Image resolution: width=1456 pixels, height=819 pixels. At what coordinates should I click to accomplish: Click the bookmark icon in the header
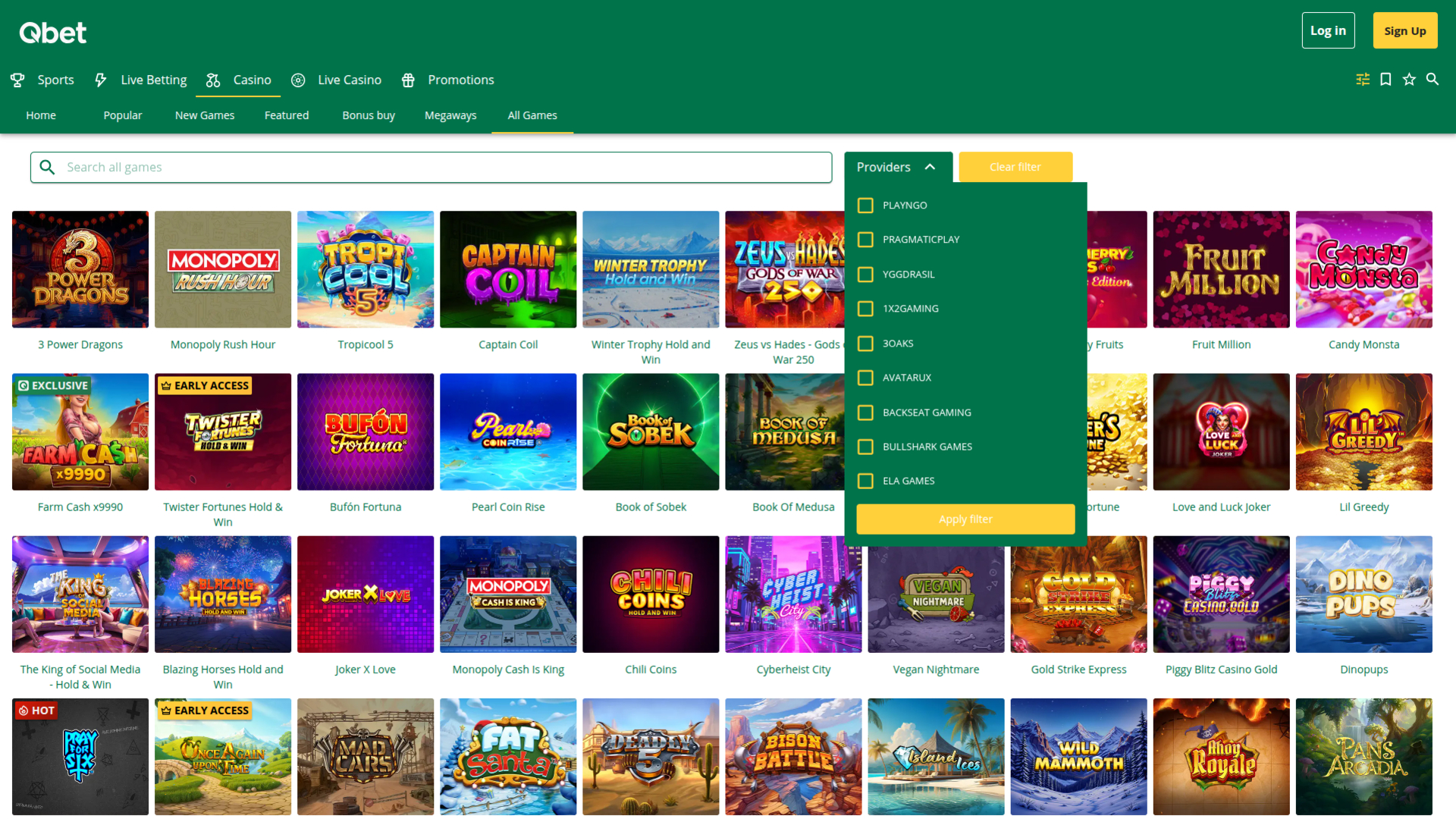[x=1385, y=79]
